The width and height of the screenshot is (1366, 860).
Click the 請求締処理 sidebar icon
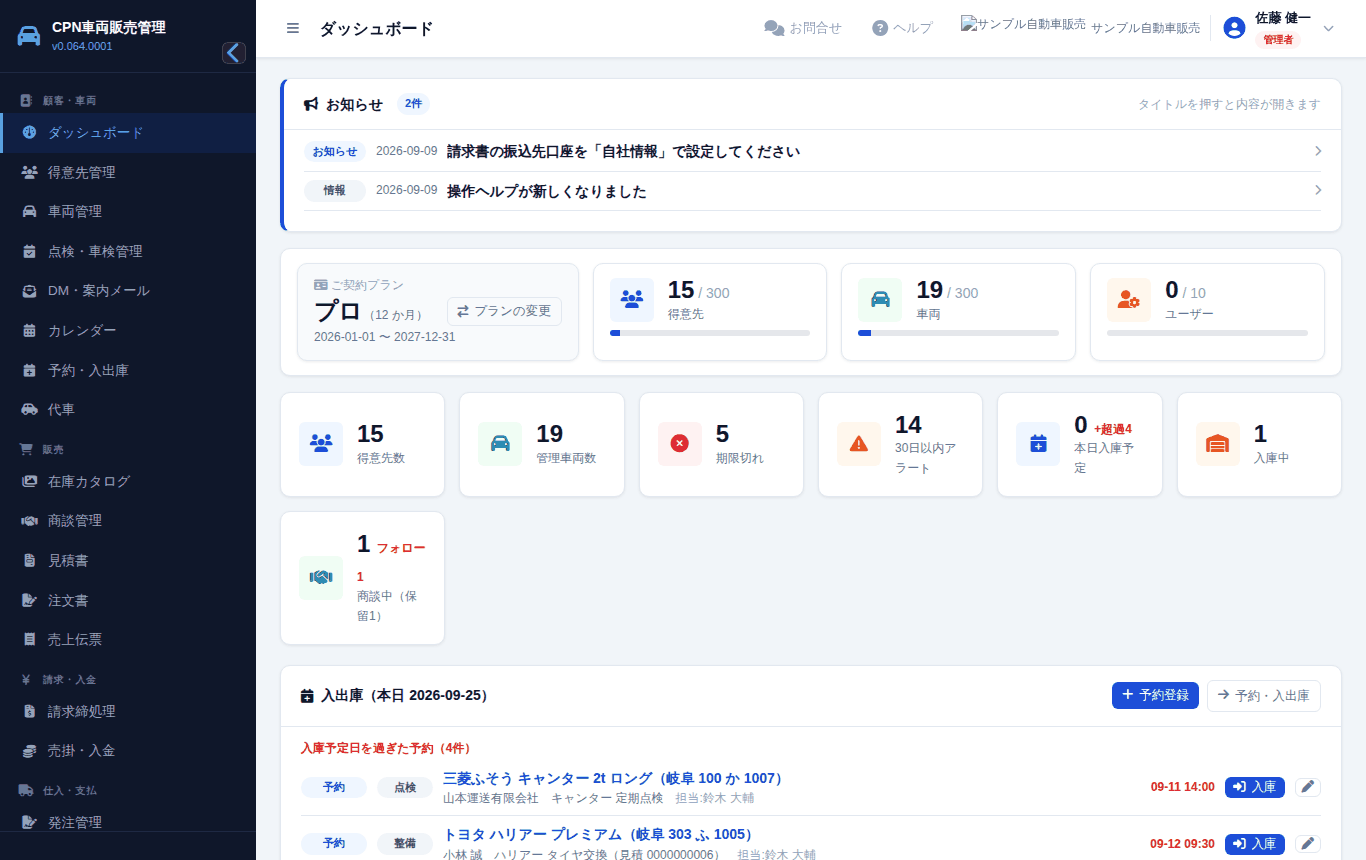[x=29, y=711]
